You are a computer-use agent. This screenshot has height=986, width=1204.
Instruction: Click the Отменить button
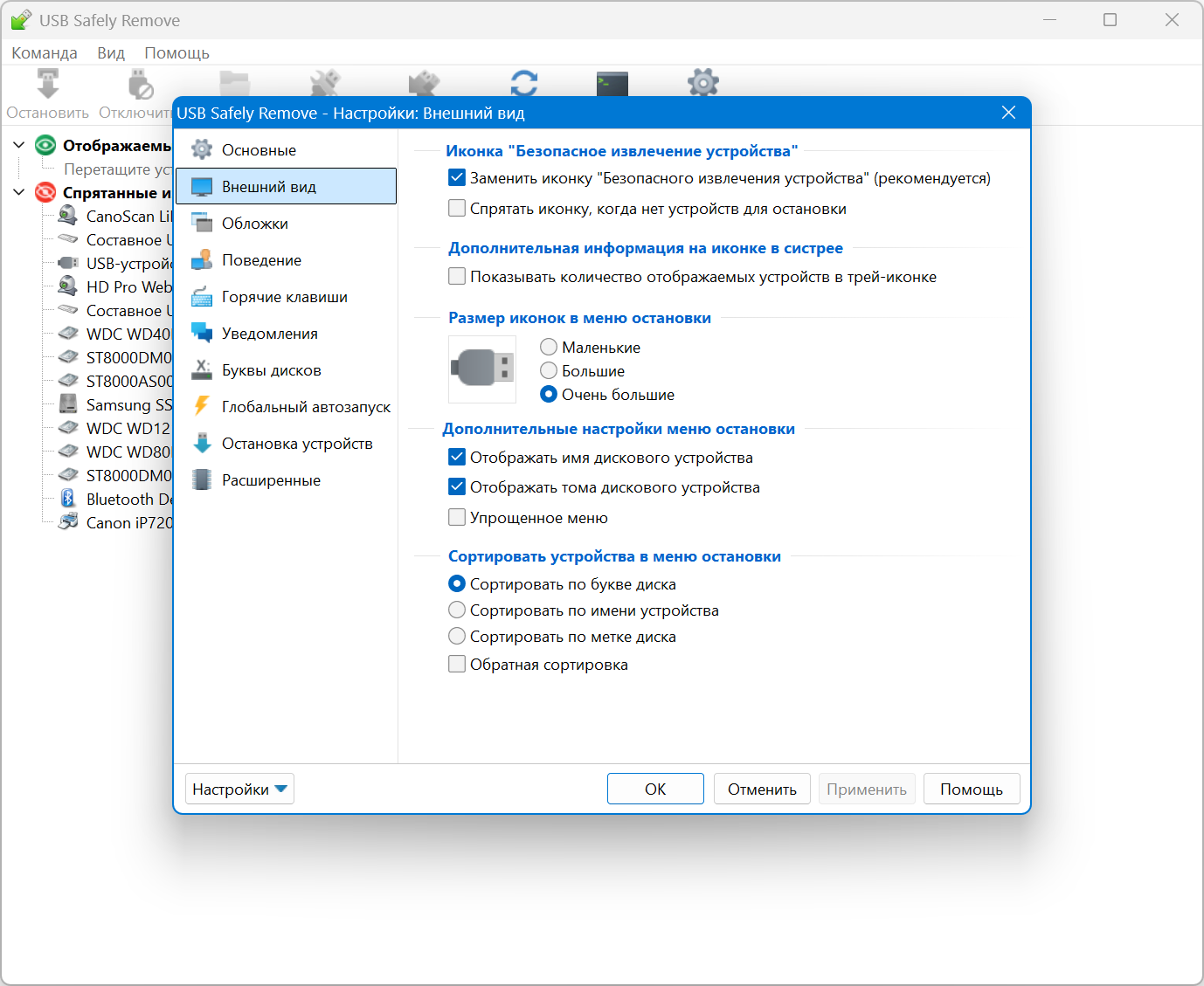point(762,789)
